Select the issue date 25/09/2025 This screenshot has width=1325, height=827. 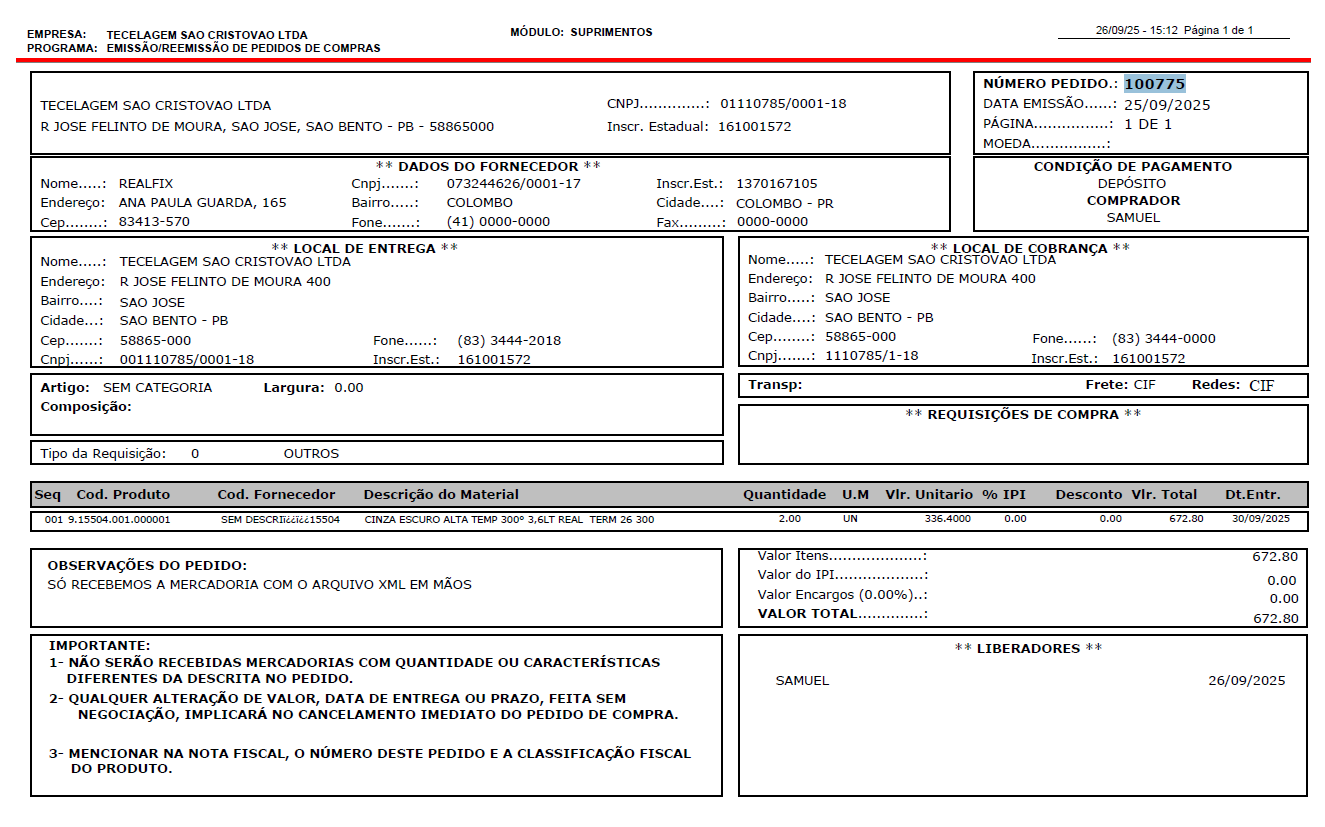(1167, 104)
